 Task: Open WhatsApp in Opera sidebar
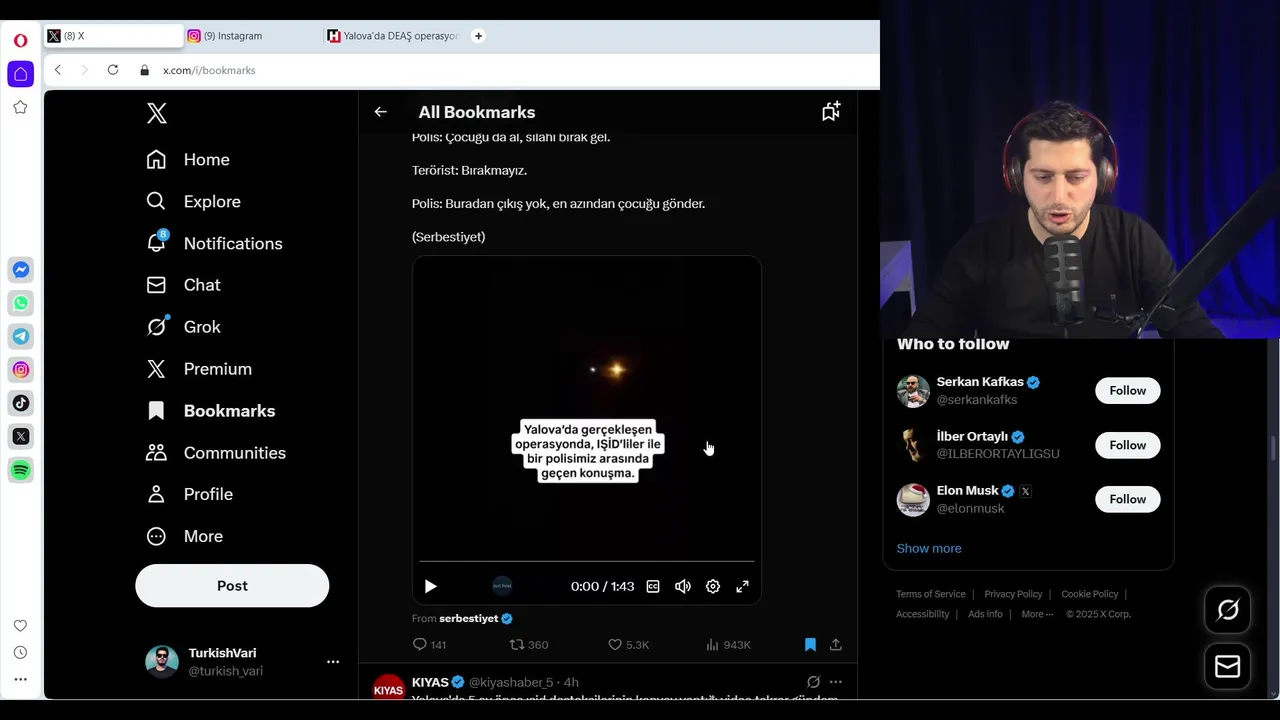click(20, 303)
